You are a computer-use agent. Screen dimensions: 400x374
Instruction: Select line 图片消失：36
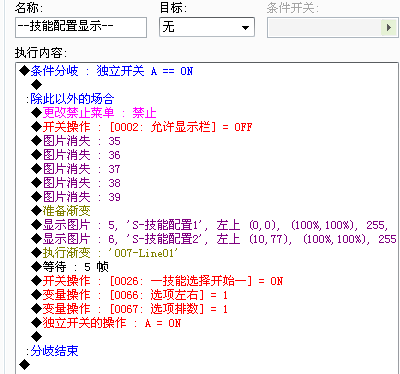(76, 155)
